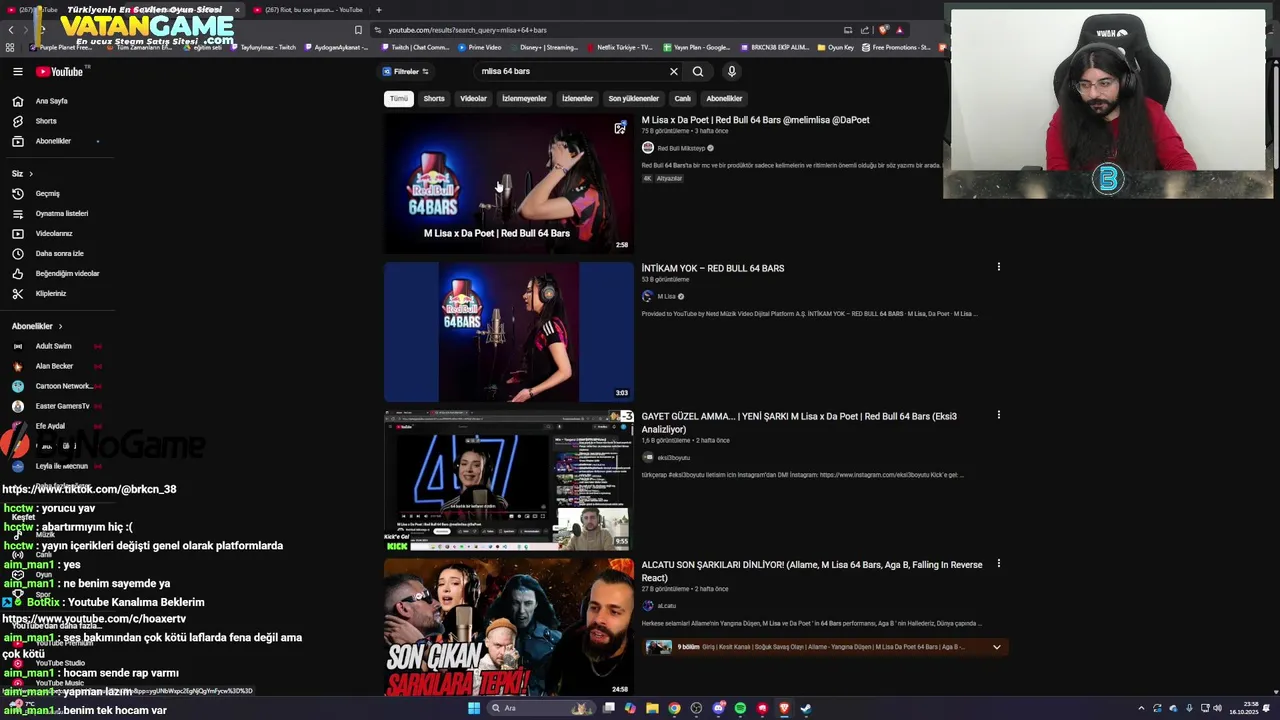Viewport: 1280px width, 720px height.
Task: Open the YouTube hamburger guide menu
Action: tap(18, 71)
